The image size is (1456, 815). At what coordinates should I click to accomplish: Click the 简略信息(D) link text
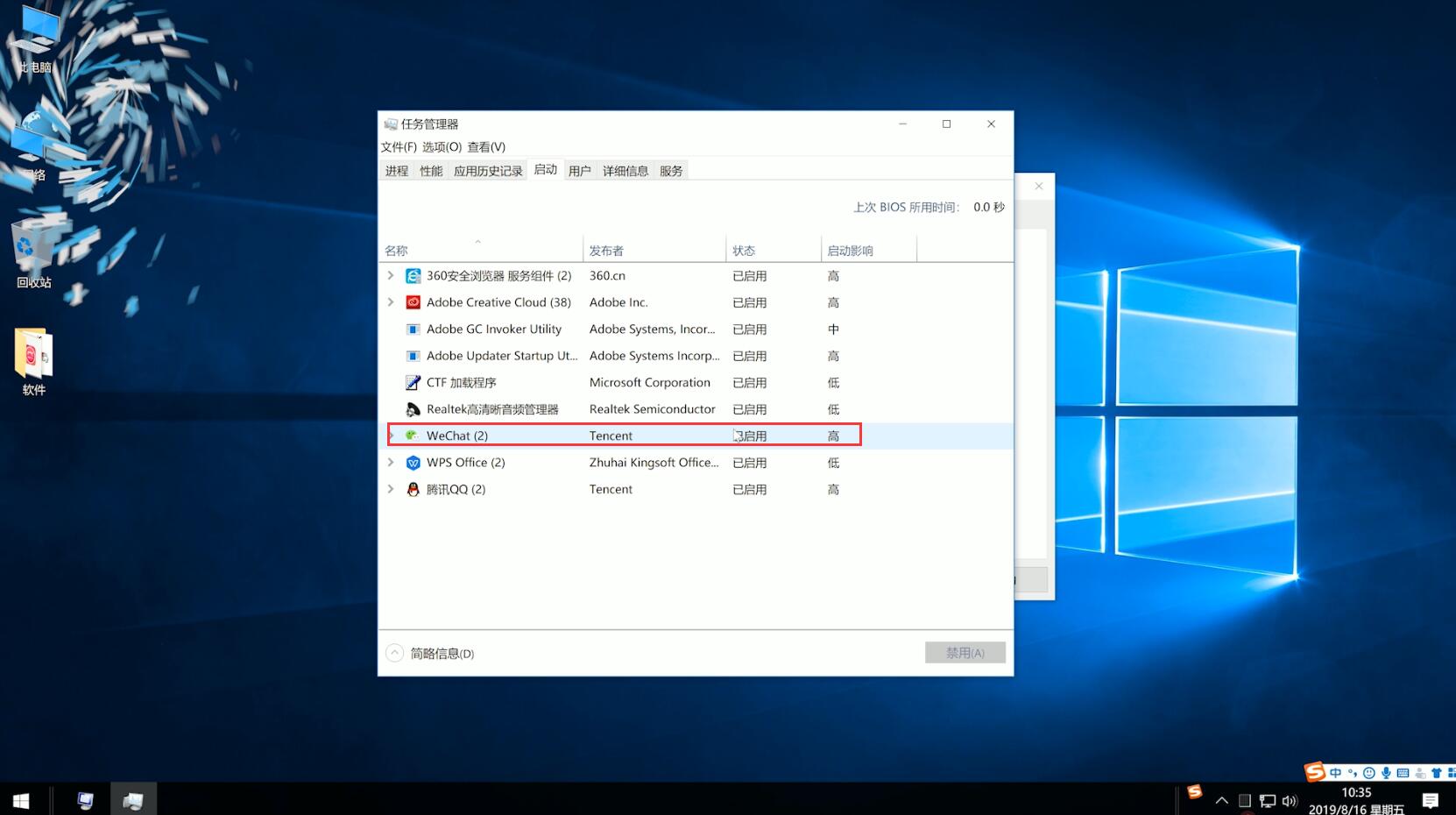click(x=442, y=654)
